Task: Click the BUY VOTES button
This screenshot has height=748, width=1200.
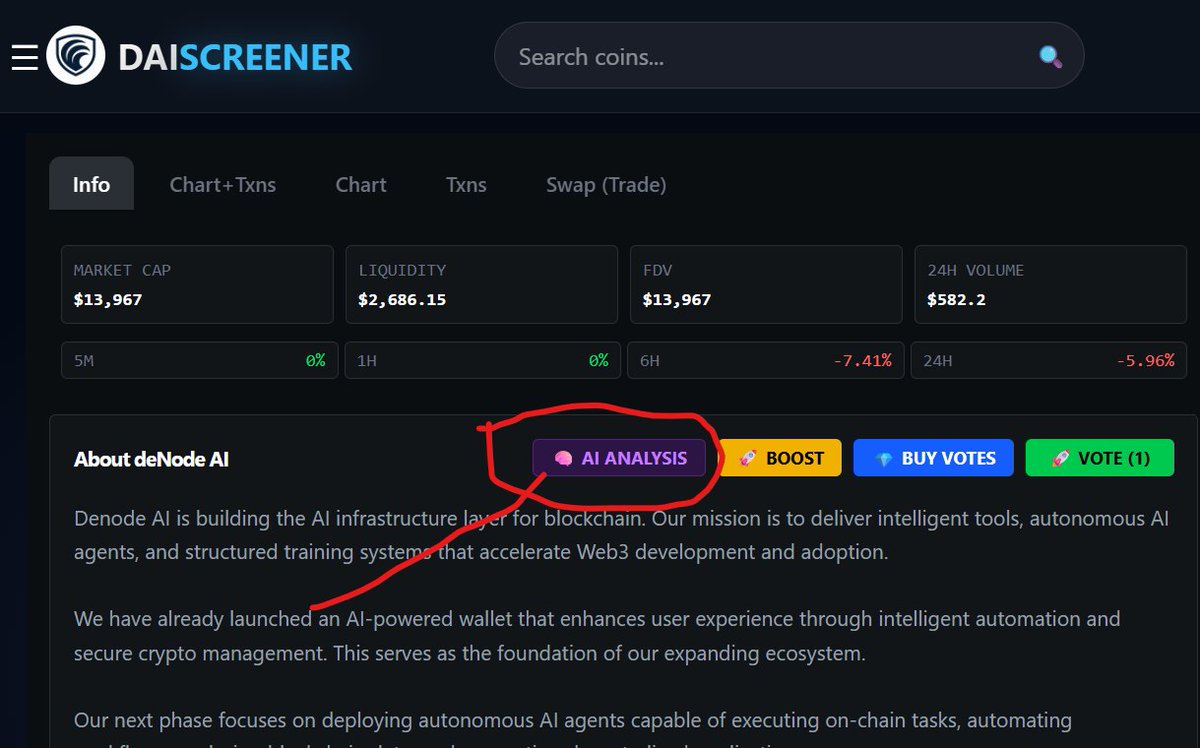Action: tap(934, 458)
